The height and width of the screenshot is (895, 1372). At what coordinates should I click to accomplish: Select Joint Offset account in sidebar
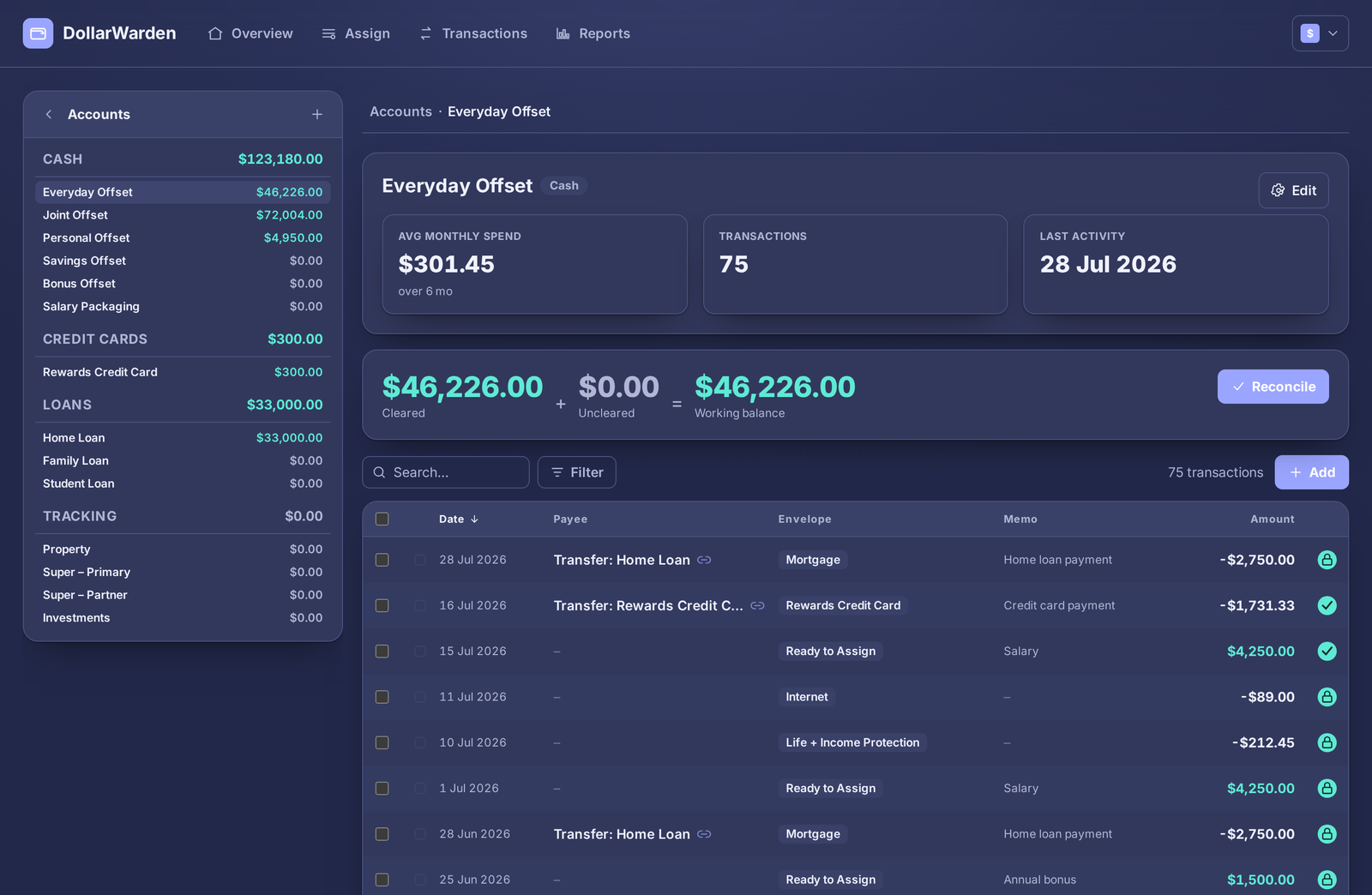[x=183, y=215]
